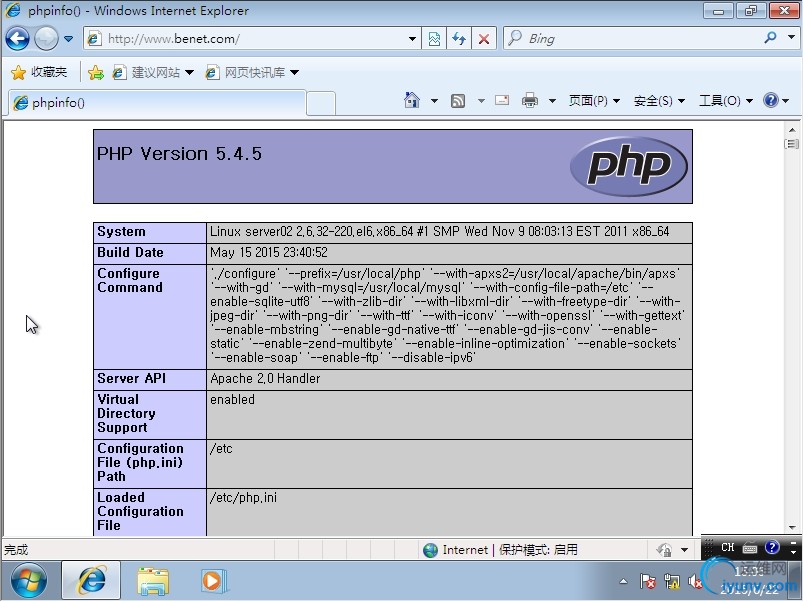Open the 页面(P) menu

[594, 101]
